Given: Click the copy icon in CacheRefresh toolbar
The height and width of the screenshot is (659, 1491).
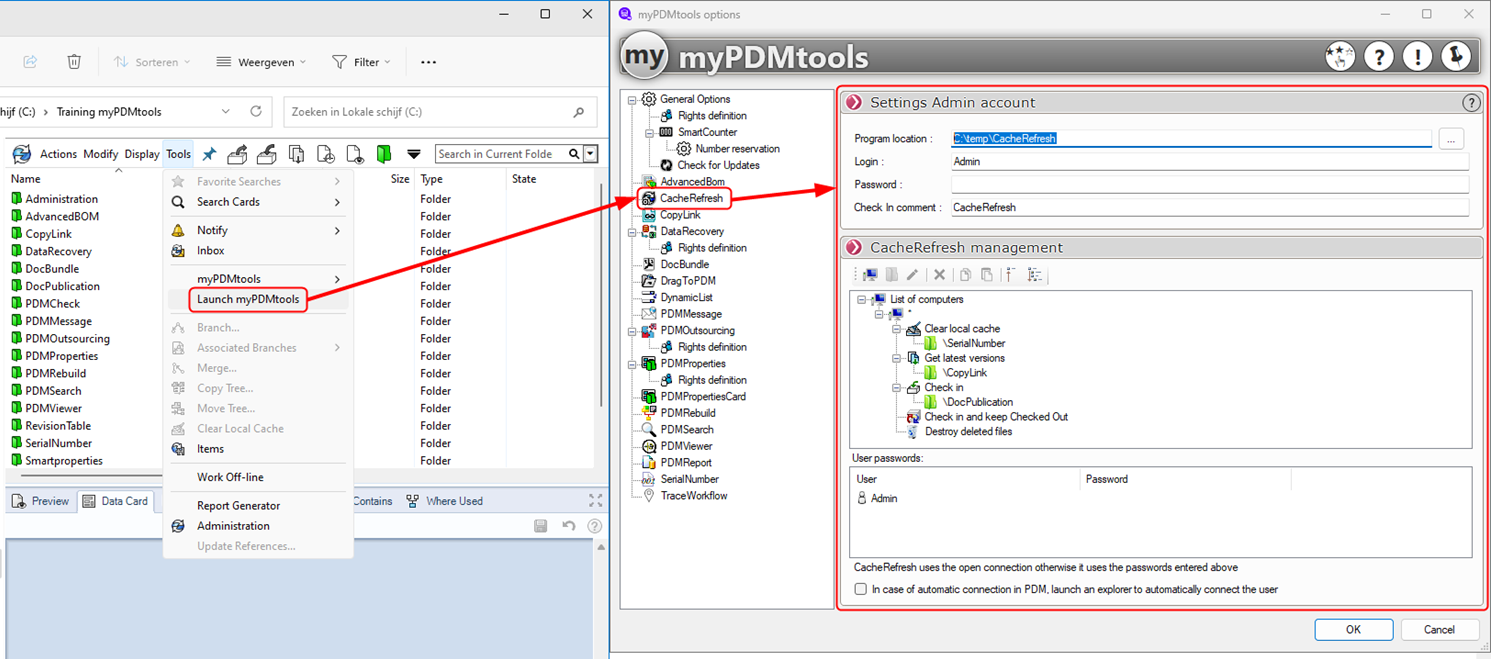Looking at the screenshot, I should pyautogui.click(x=965, y=275).
